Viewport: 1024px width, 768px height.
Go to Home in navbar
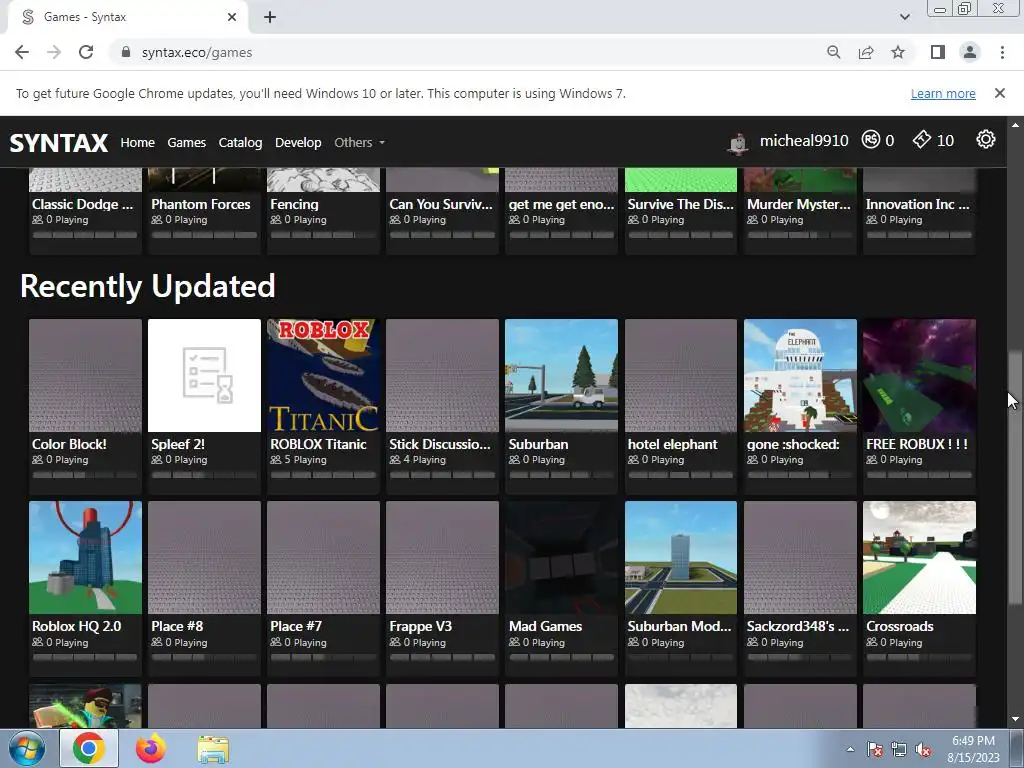137,142
